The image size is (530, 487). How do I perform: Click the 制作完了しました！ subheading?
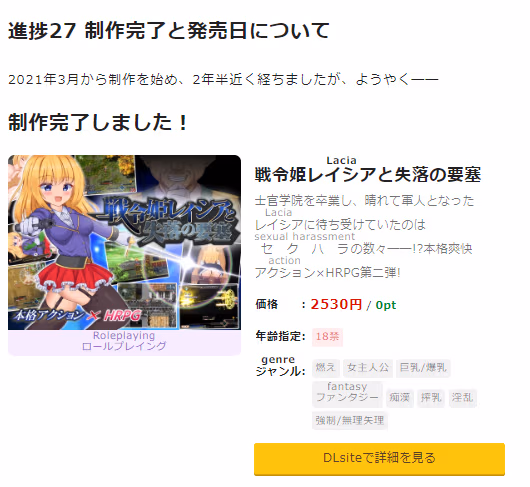(98, 122)
